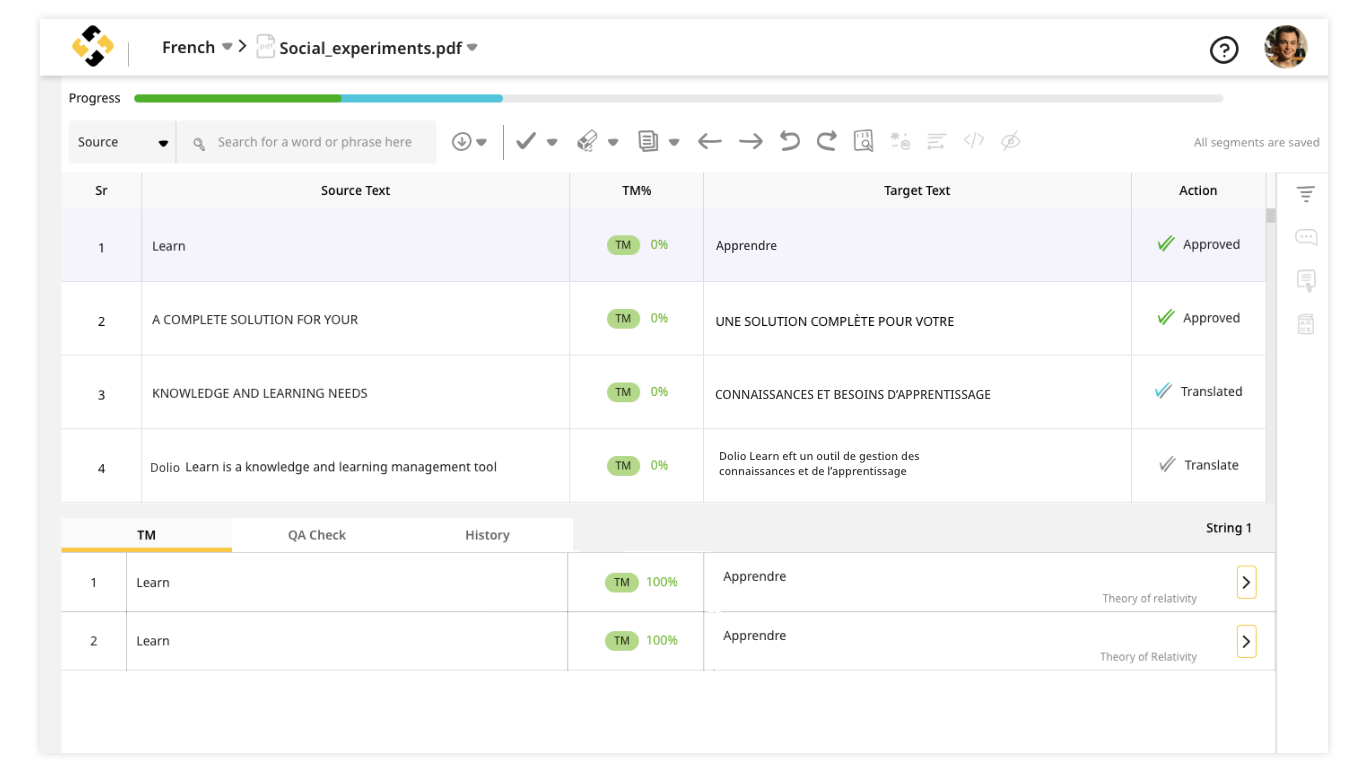Go to previous segment with left arrow
The image size is (1368, 772).
point(710,142)
